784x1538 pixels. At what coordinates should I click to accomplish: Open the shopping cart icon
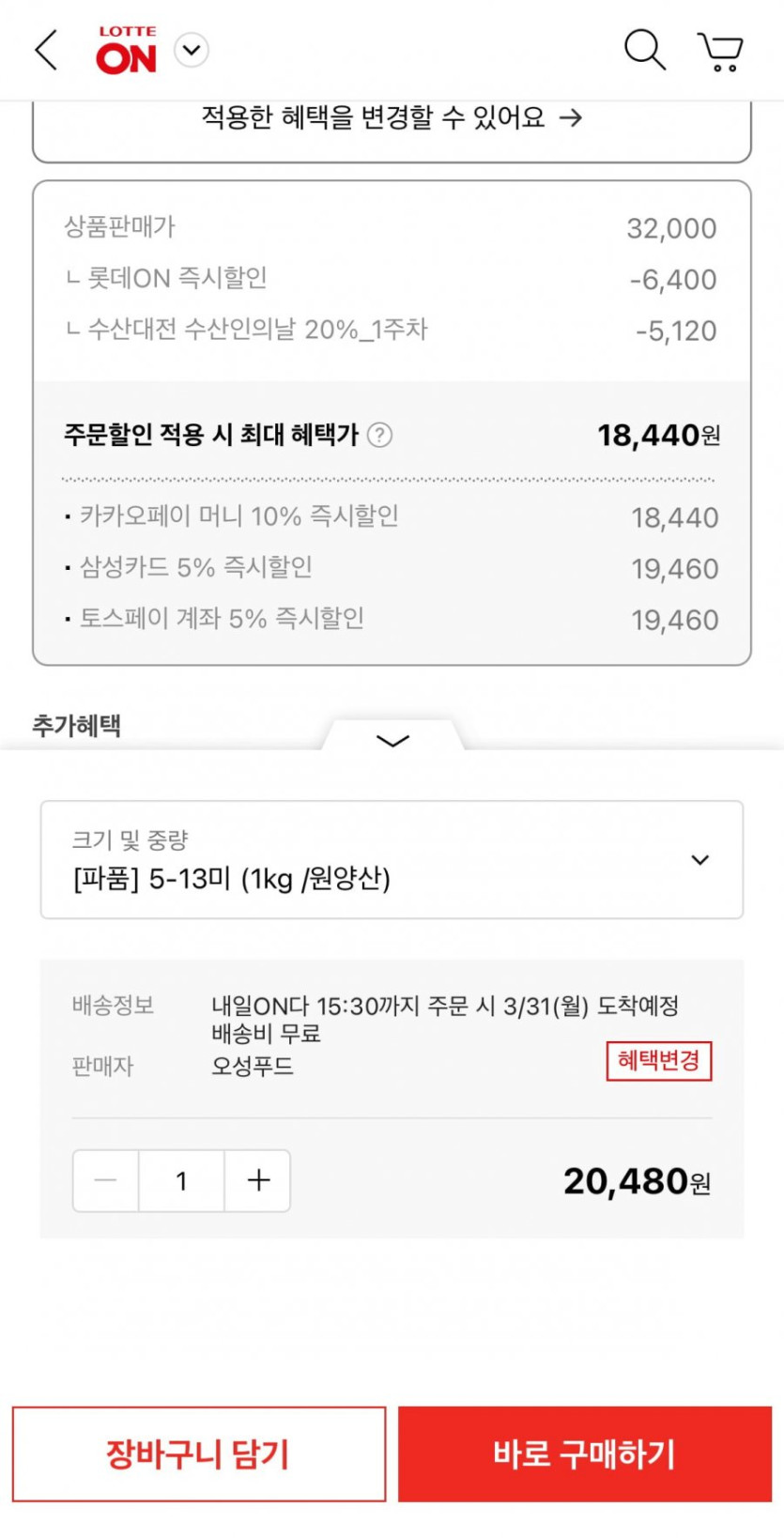click(720, 52)
